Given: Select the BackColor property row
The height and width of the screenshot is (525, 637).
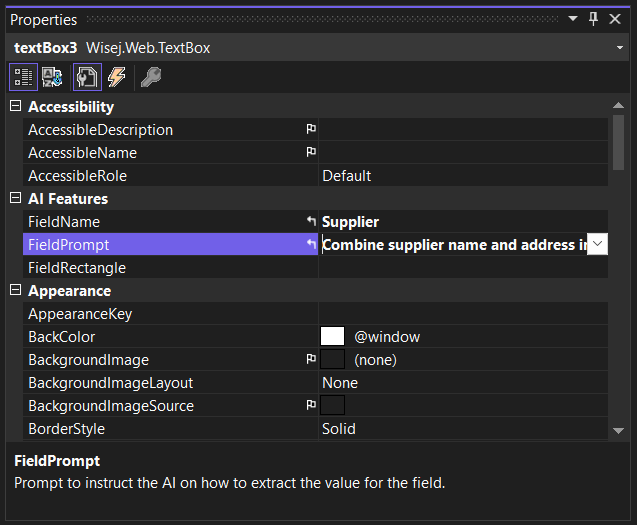Looking at the screenshot, I should tap(170, 337).
